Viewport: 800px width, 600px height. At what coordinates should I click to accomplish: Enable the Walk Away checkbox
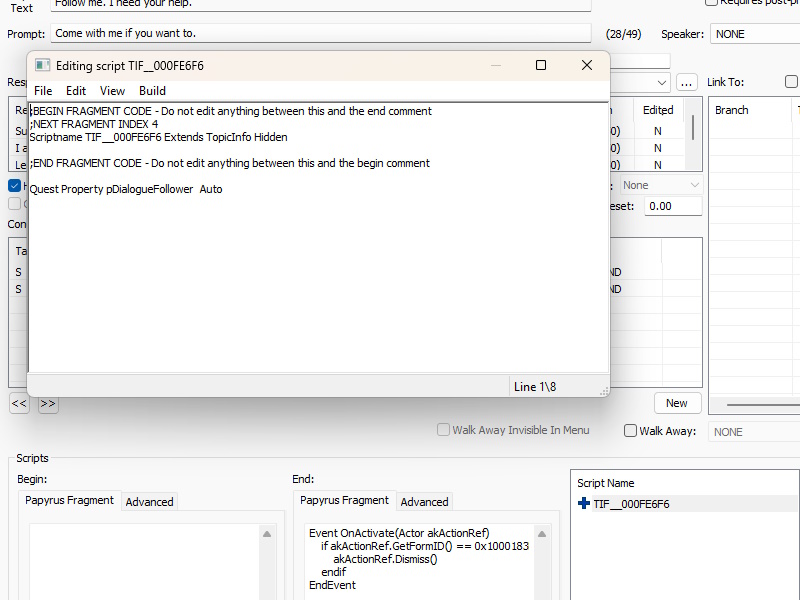pos(631,430)
